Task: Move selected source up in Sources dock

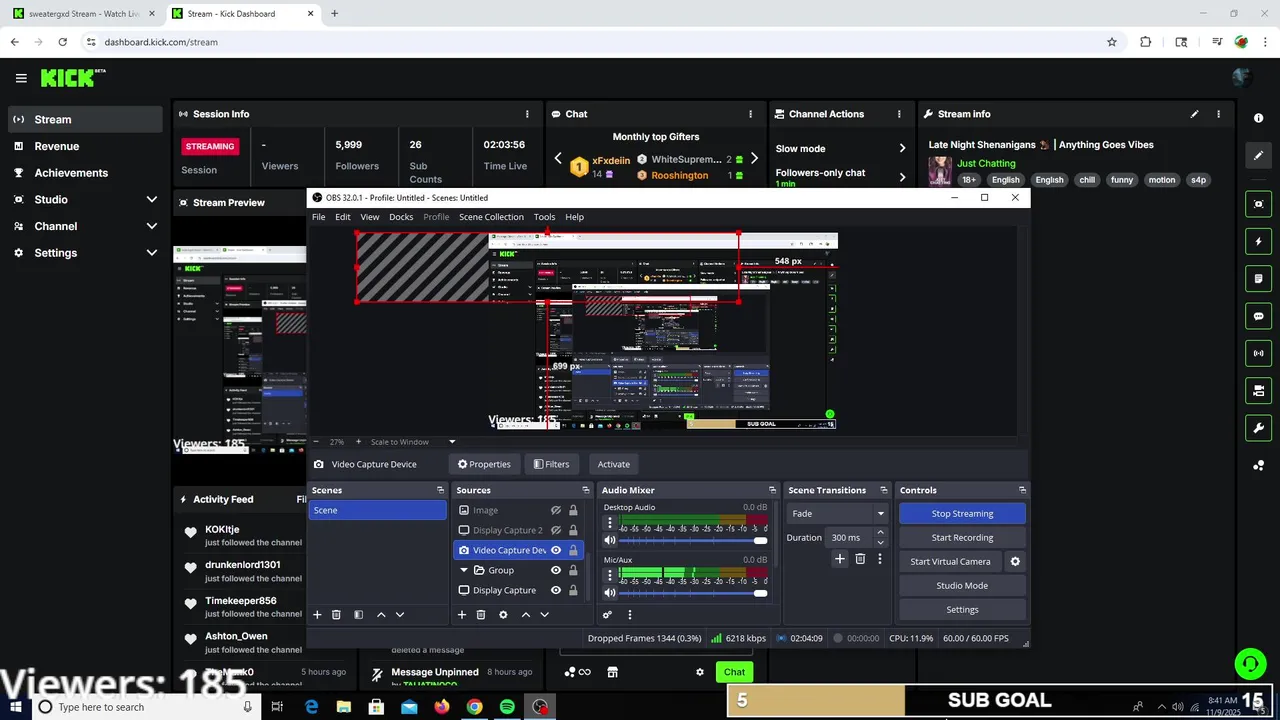Action: point(526,615)
